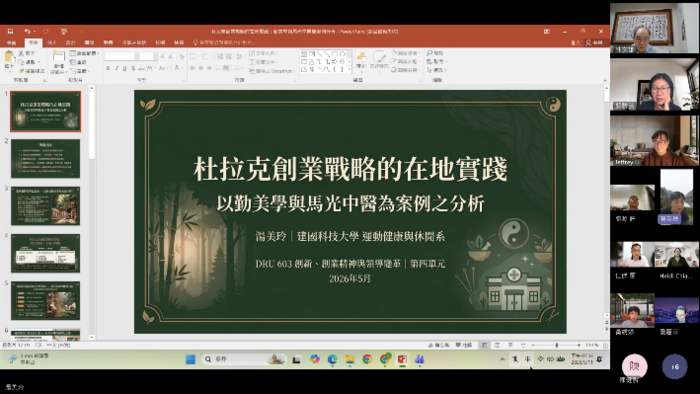The image size is (700, 394).
Task: Reset the slide layout icon
Action: pyautogui.click(x=73, y=62)
